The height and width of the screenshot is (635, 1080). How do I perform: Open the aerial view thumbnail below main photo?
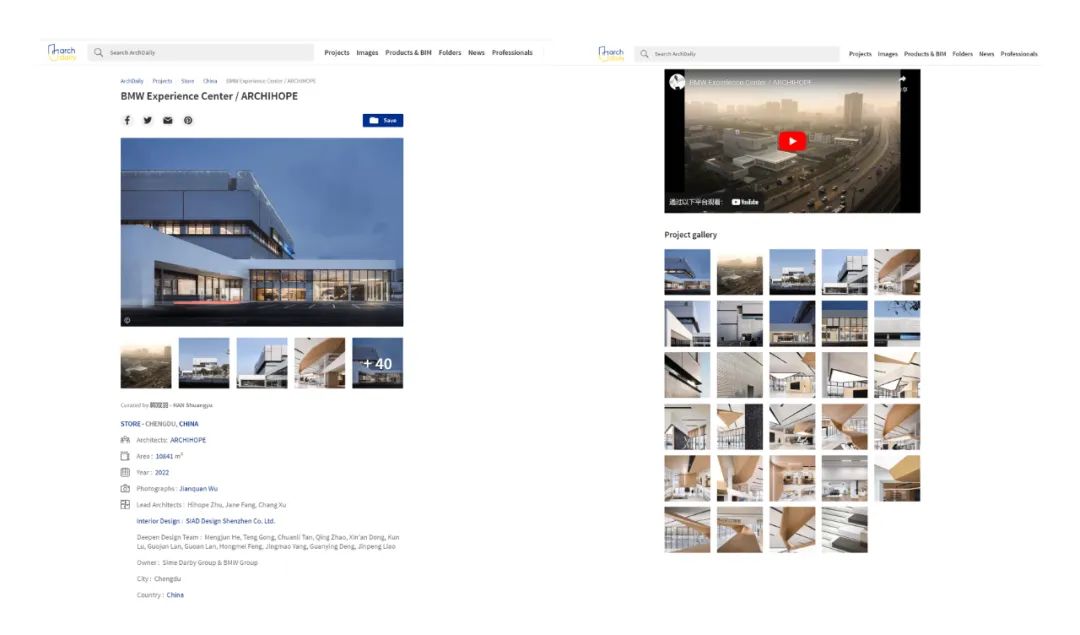tap(146, 363)
